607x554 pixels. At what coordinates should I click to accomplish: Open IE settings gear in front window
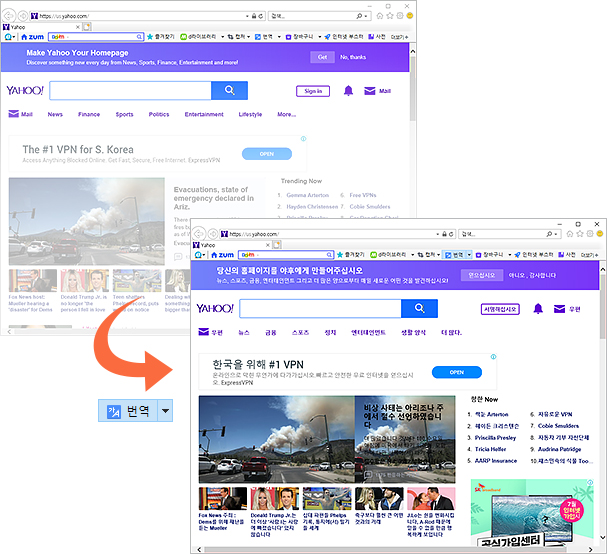590,234
